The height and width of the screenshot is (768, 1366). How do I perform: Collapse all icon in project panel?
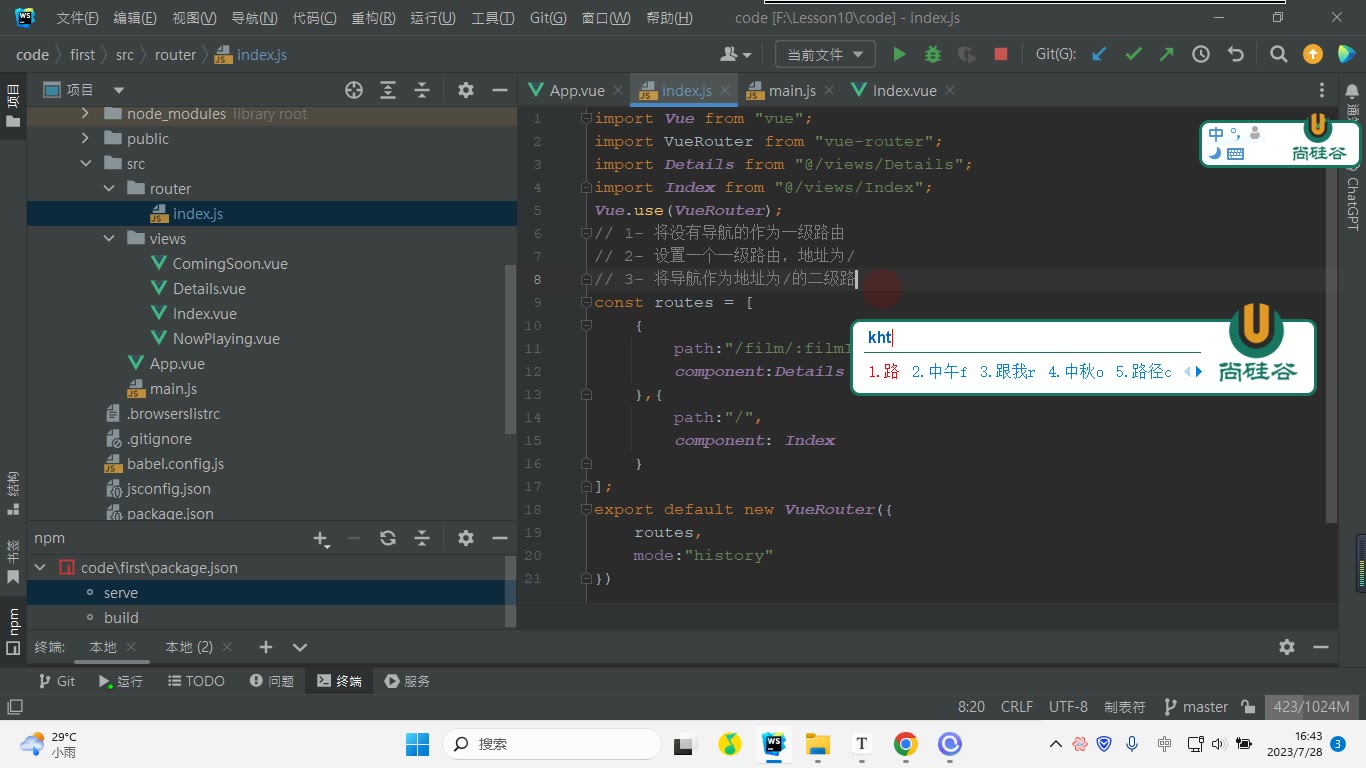(x=422, y=90)
